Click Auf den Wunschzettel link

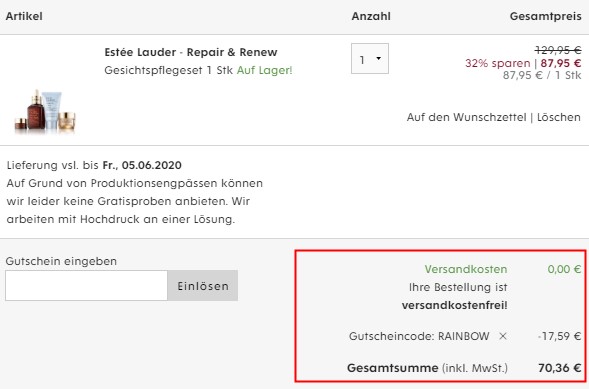tap(466, 117)
